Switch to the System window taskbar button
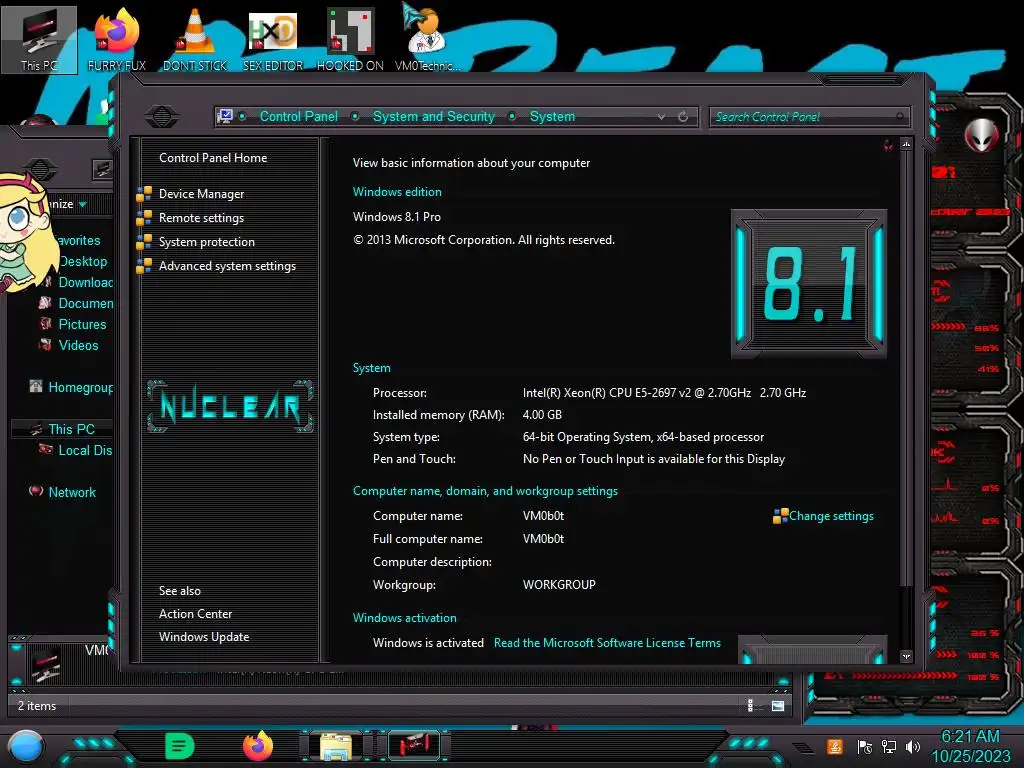This screenshot has width=1024, height=768. pos(414,746)
